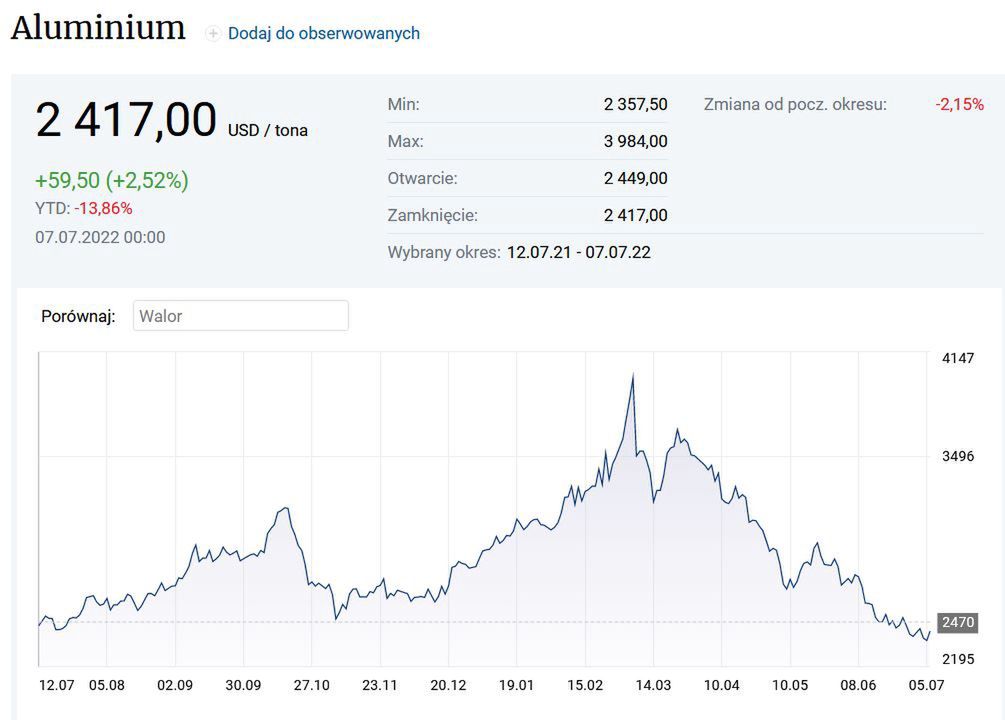Open the Dodaj do obserwowanych link

(324, 33)
